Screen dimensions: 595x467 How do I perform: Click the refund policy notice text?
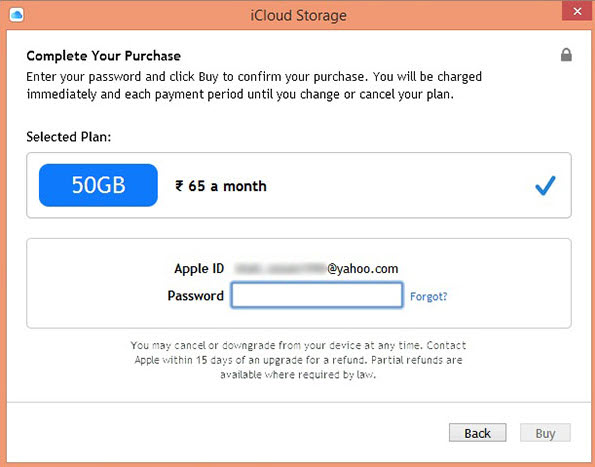coord(298,360)
